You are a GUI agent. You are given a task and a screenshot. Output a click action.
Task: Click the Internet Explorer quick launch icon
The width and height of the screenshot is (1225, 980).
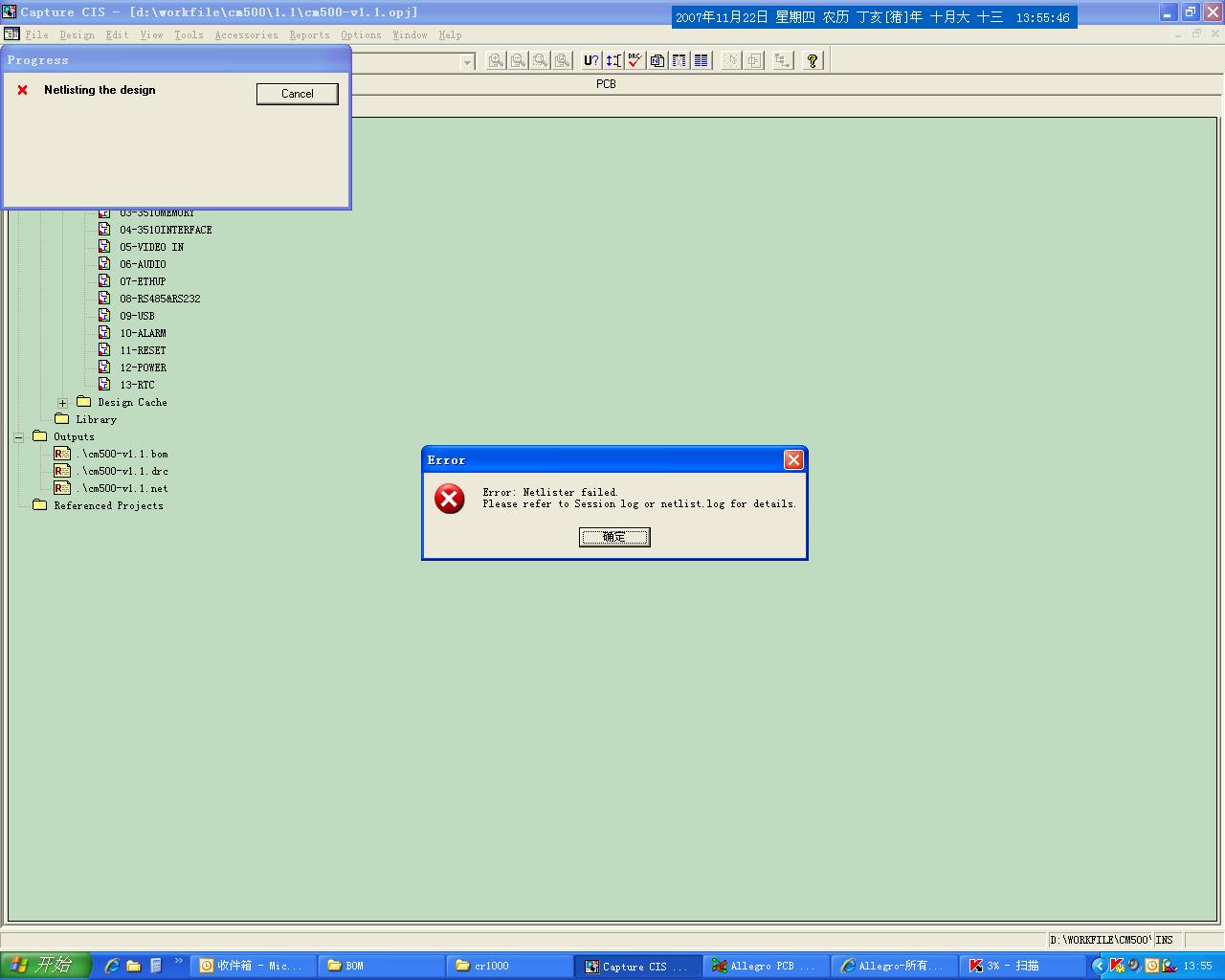(x=112, y=966)
